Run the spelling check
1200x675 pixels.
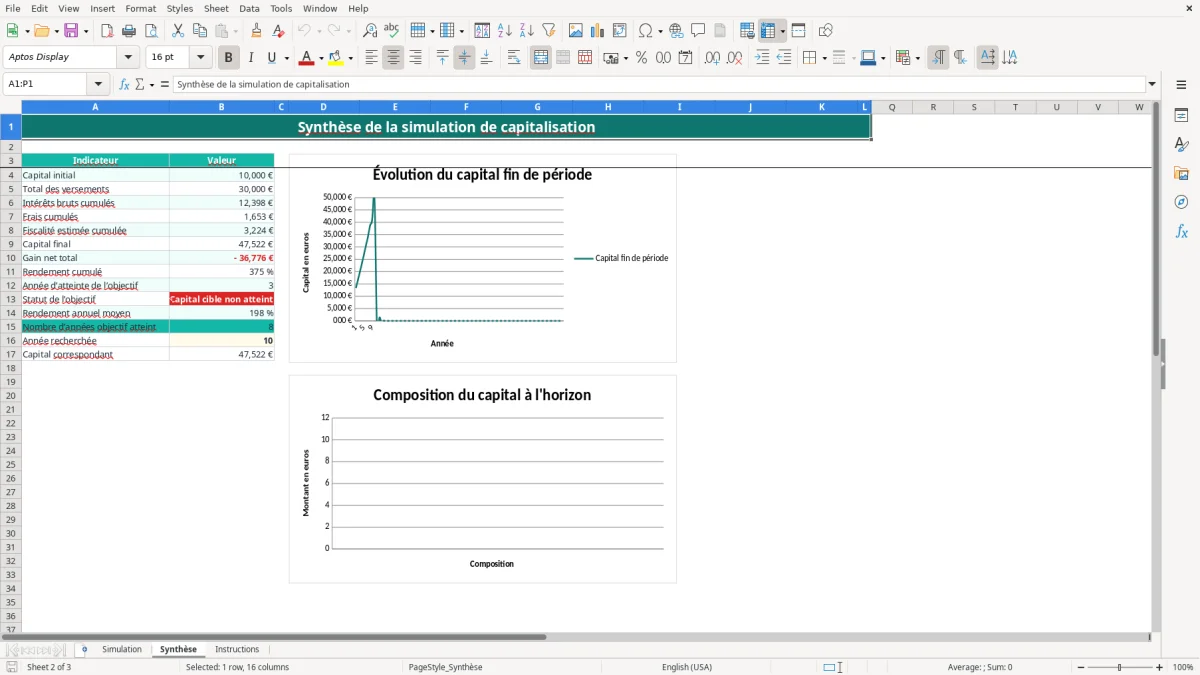(392, 31)
